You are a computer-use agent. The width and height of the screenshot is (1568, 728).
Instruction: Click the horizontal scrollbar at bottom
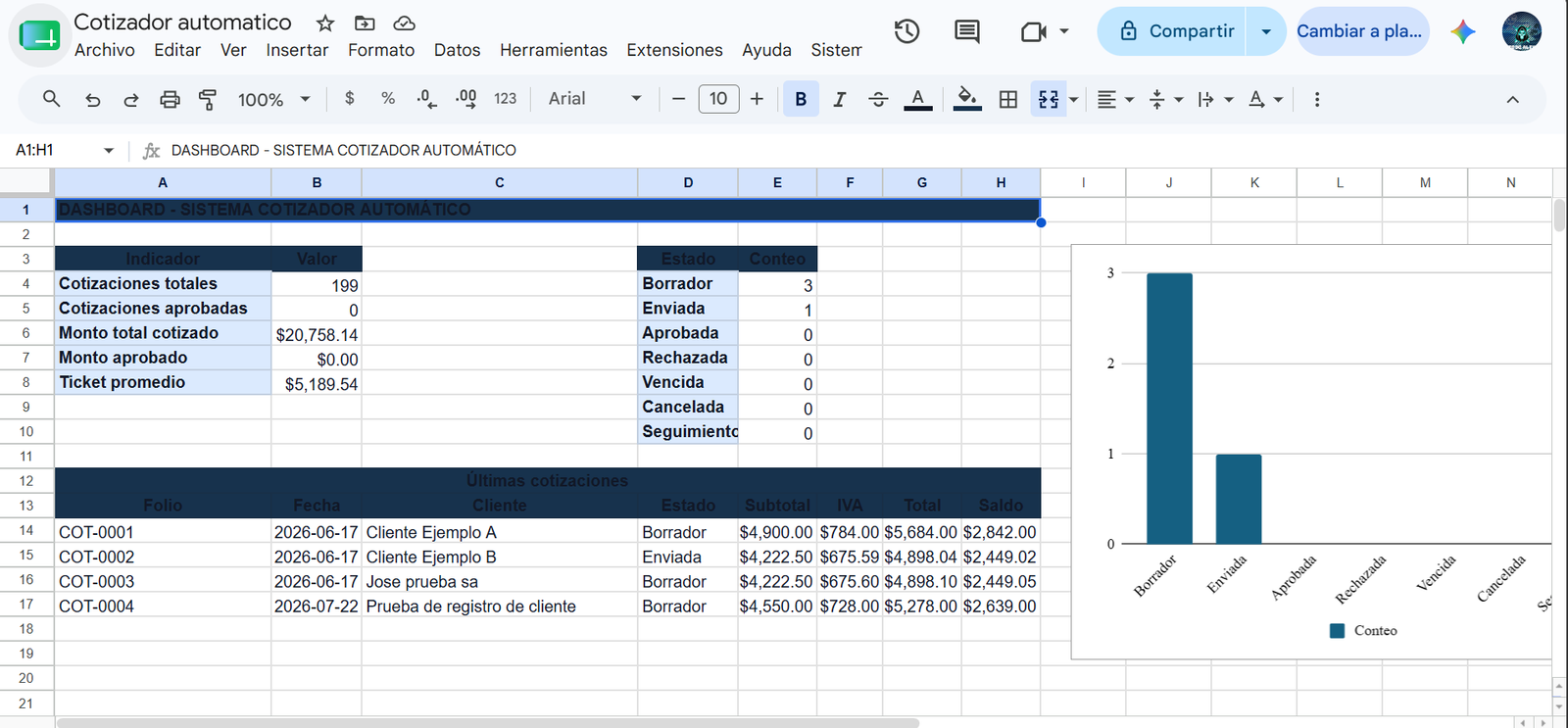(488, 723)
